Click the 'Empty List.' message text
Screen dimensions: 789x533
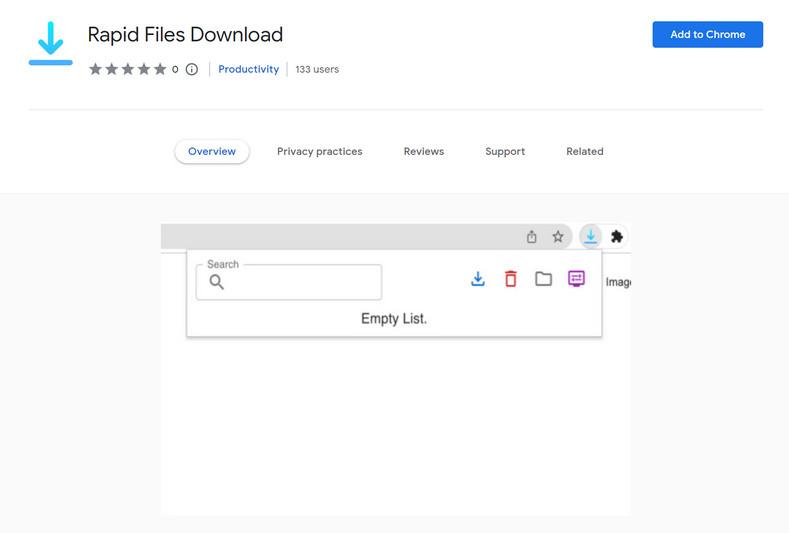click(x=394, y=319)
